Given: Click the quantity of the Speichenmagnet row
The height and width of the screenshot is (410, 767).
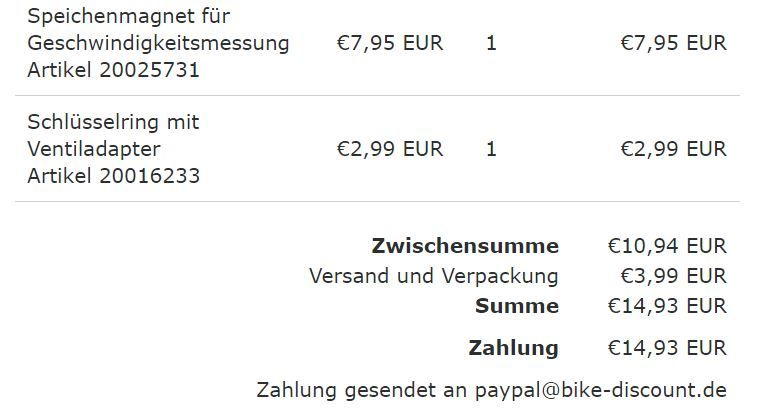Looking at the screenshot, I should click(491, 43).
